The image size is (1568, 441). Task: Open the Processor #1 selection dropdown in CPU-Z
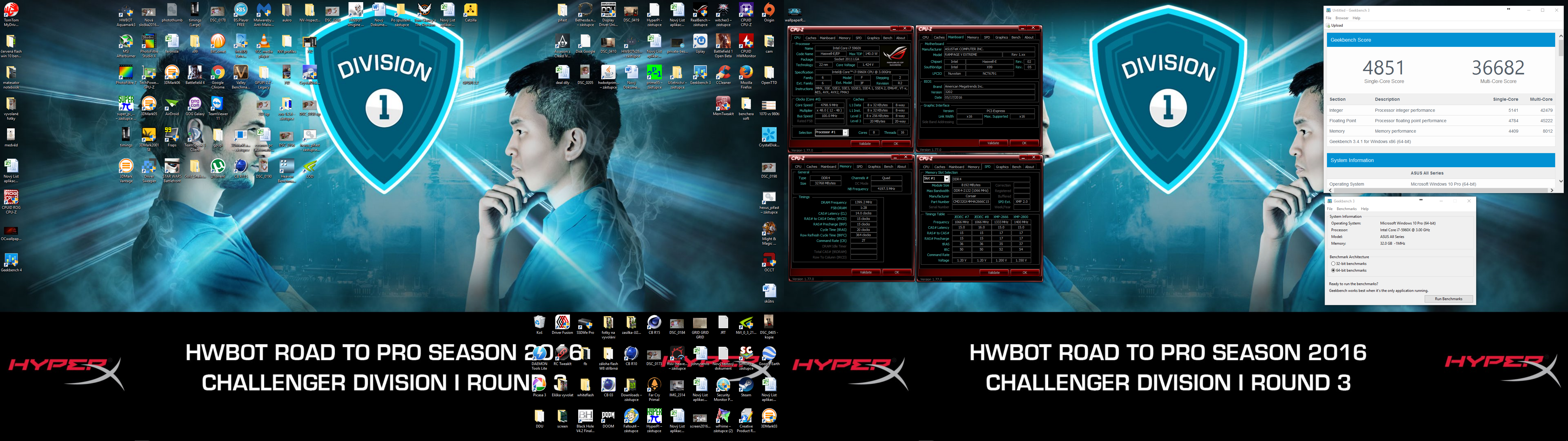pos(831,132)
